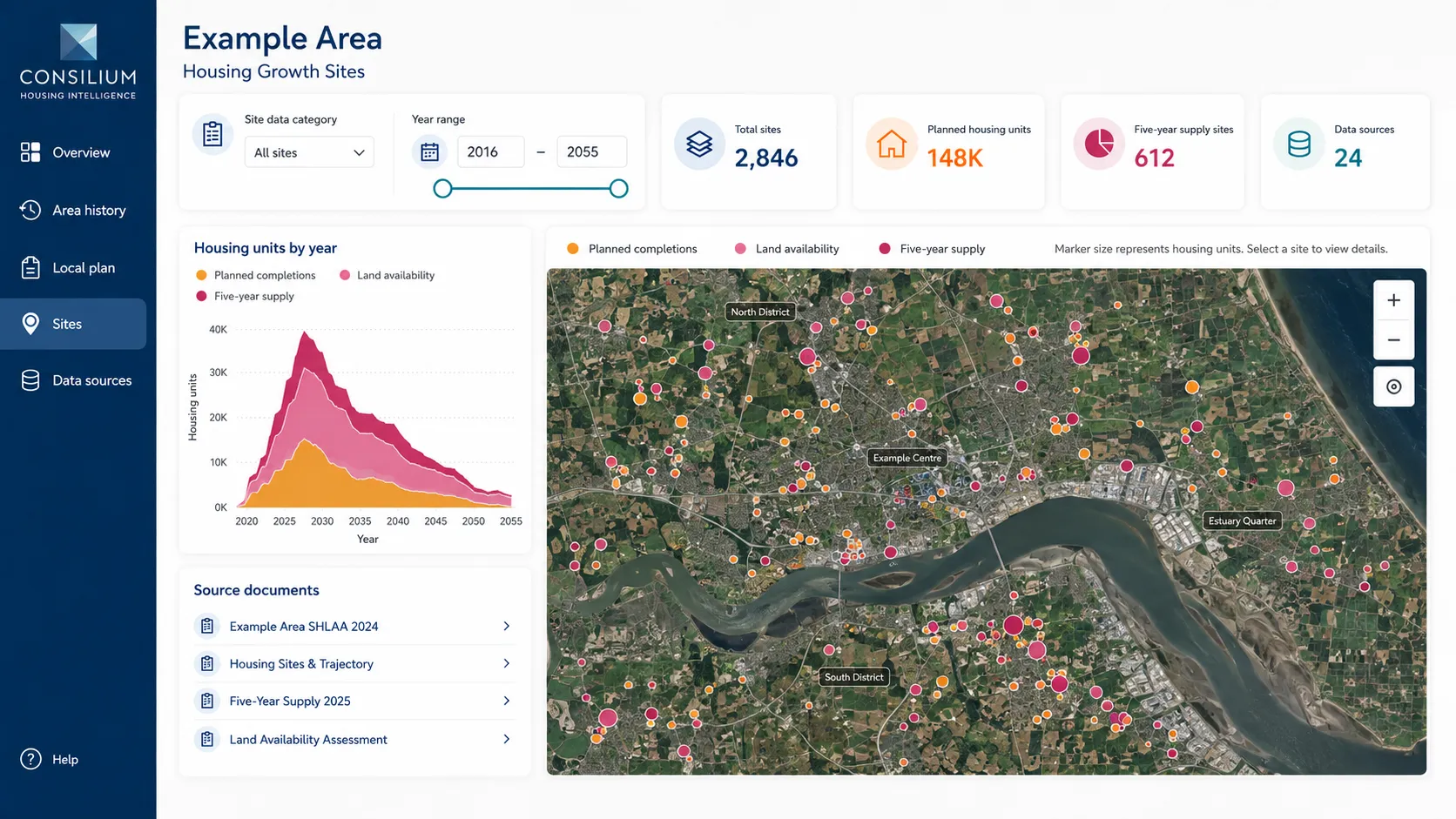Expand the Land Availability Assessment chevron
This screenshot has width=1456, height=819.
pos(506,739)
